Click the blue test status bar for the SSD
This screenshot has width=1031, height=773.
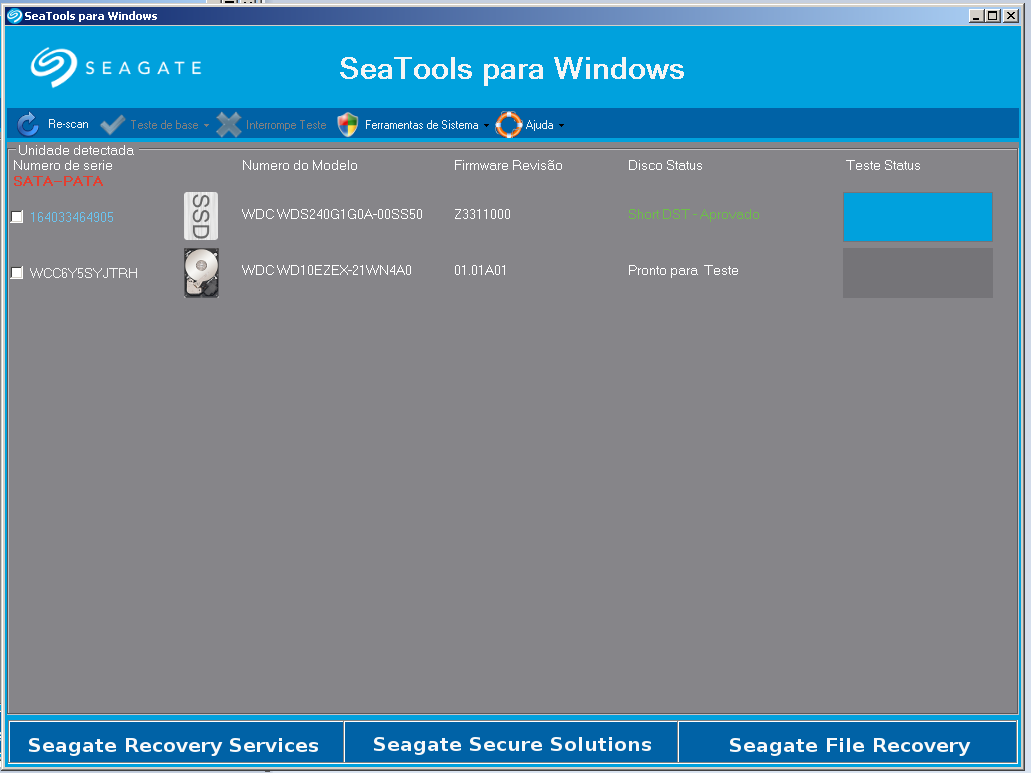tap(918, 217)
